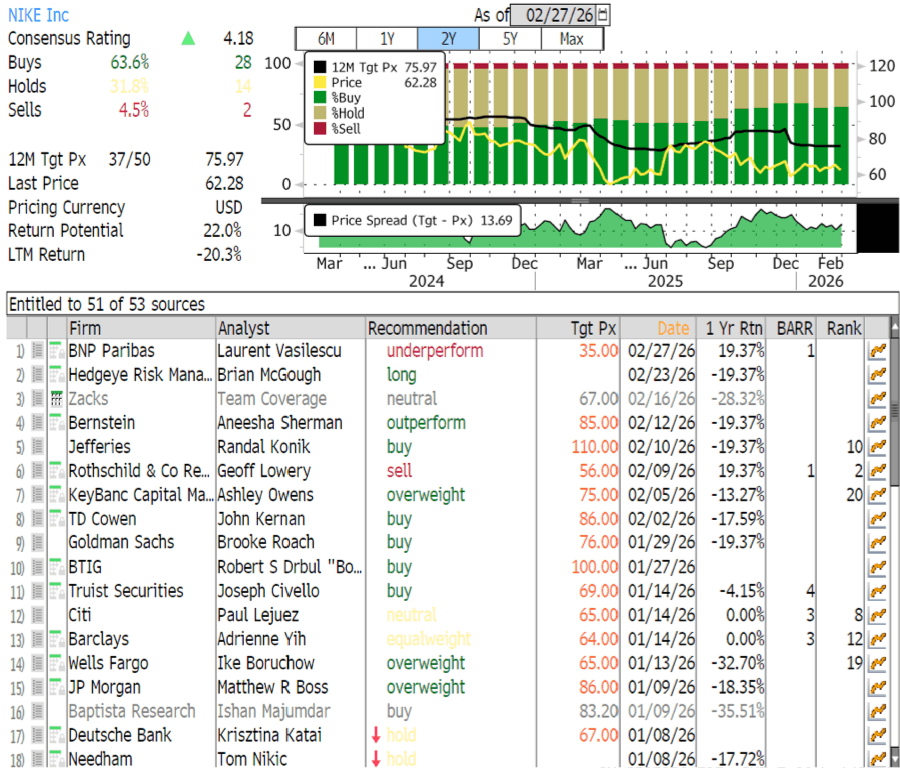The height and width of the screenshot is (768, 900).
Task: Open the NIKE Inc security link
Action: tap(39, 15)
